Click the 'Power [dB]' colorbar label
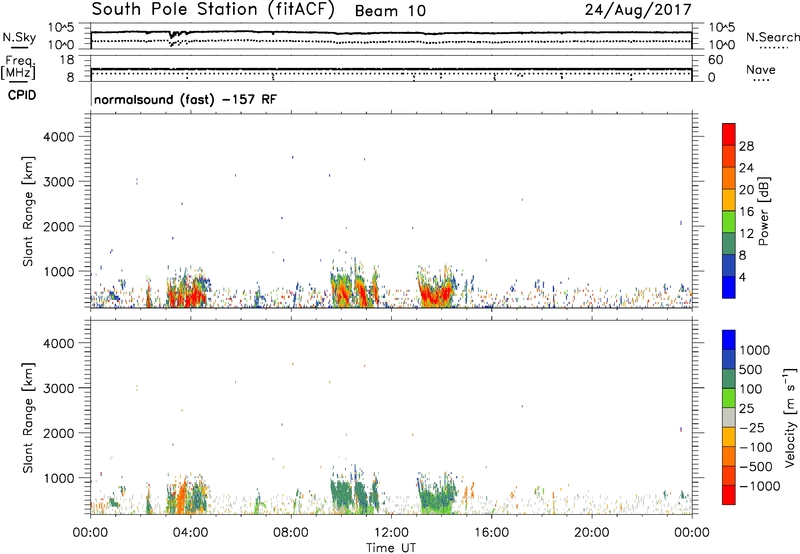800x554 pixels. click(x=763, y=211)
